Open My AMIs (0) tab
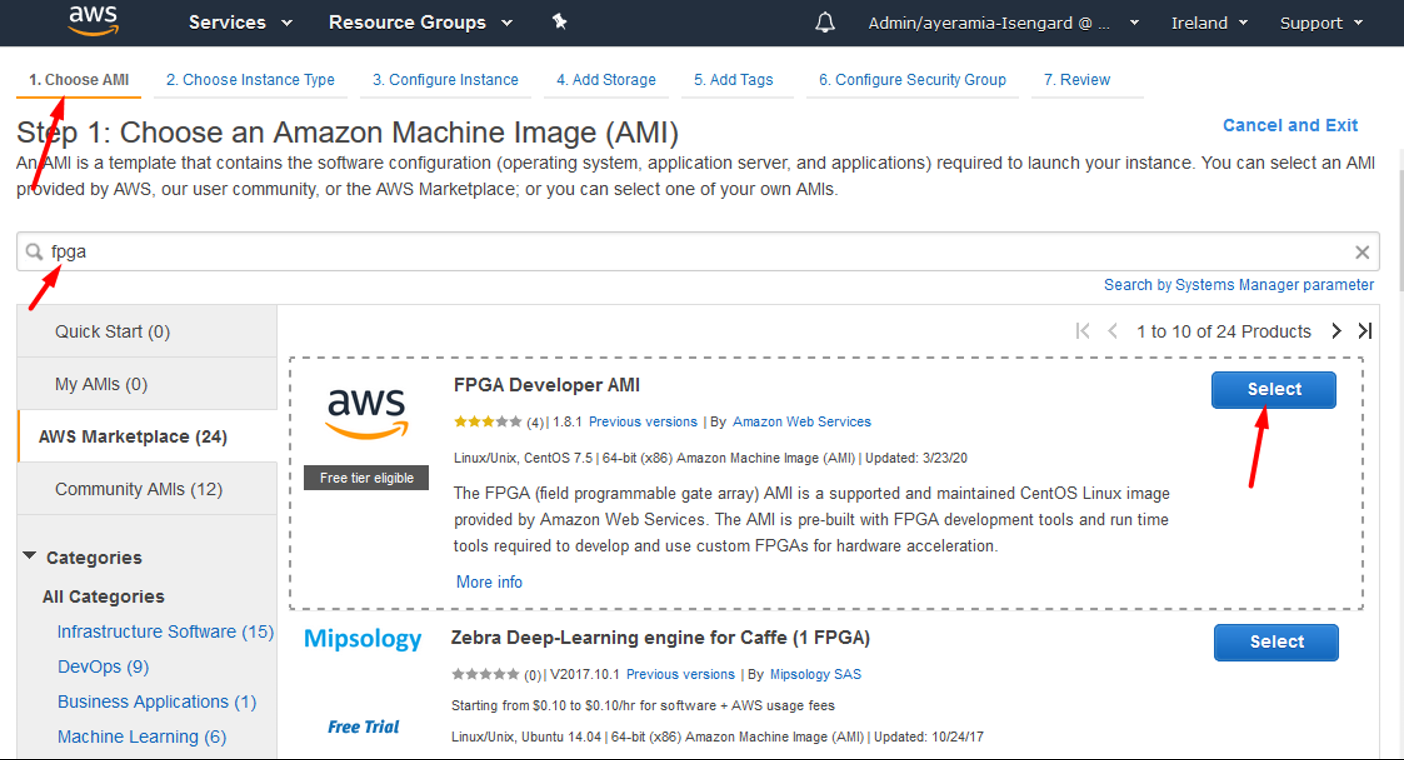Viewport: 1404px width, 760px height. click(147, 384)
